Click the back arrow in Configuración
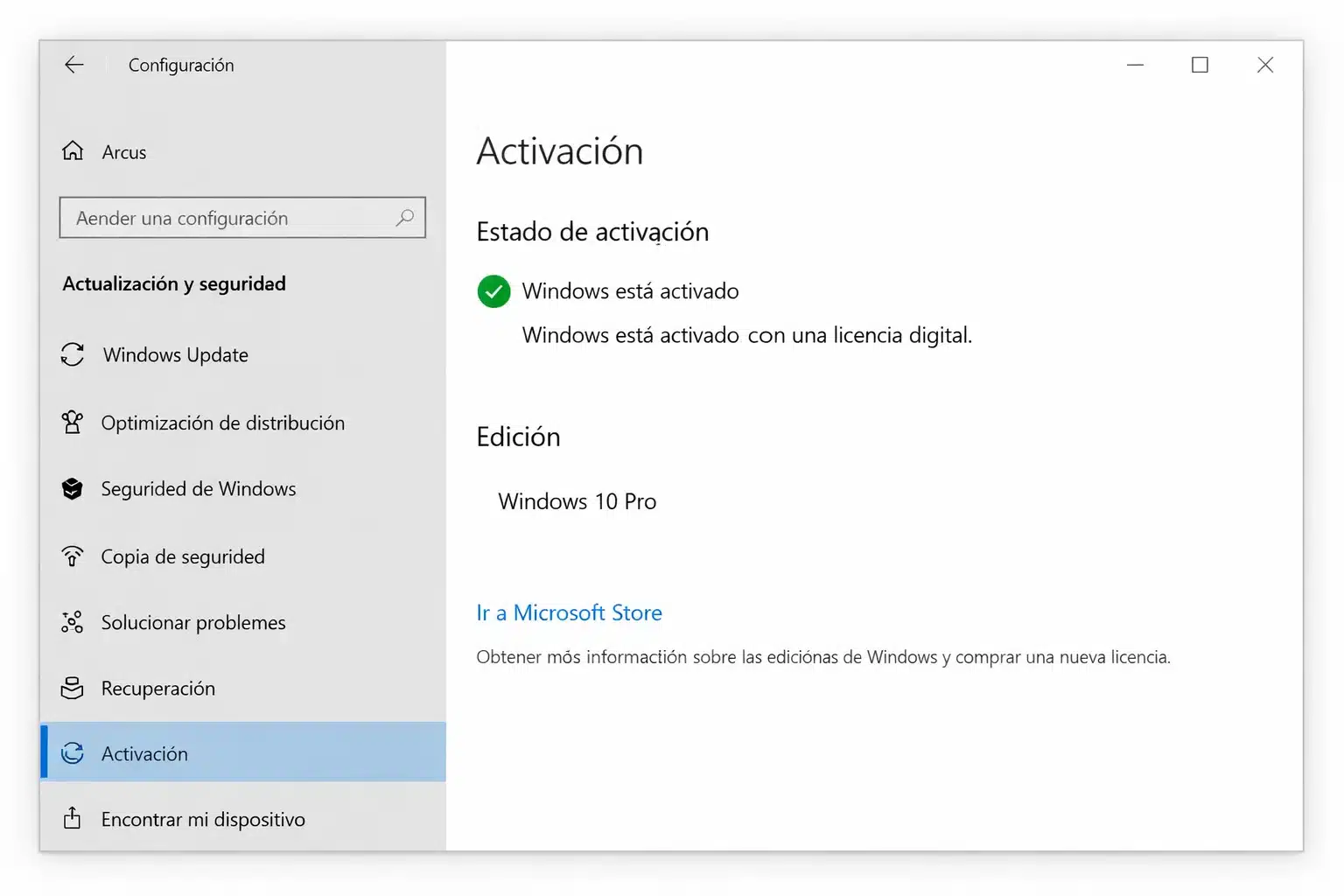 point(74,64)
